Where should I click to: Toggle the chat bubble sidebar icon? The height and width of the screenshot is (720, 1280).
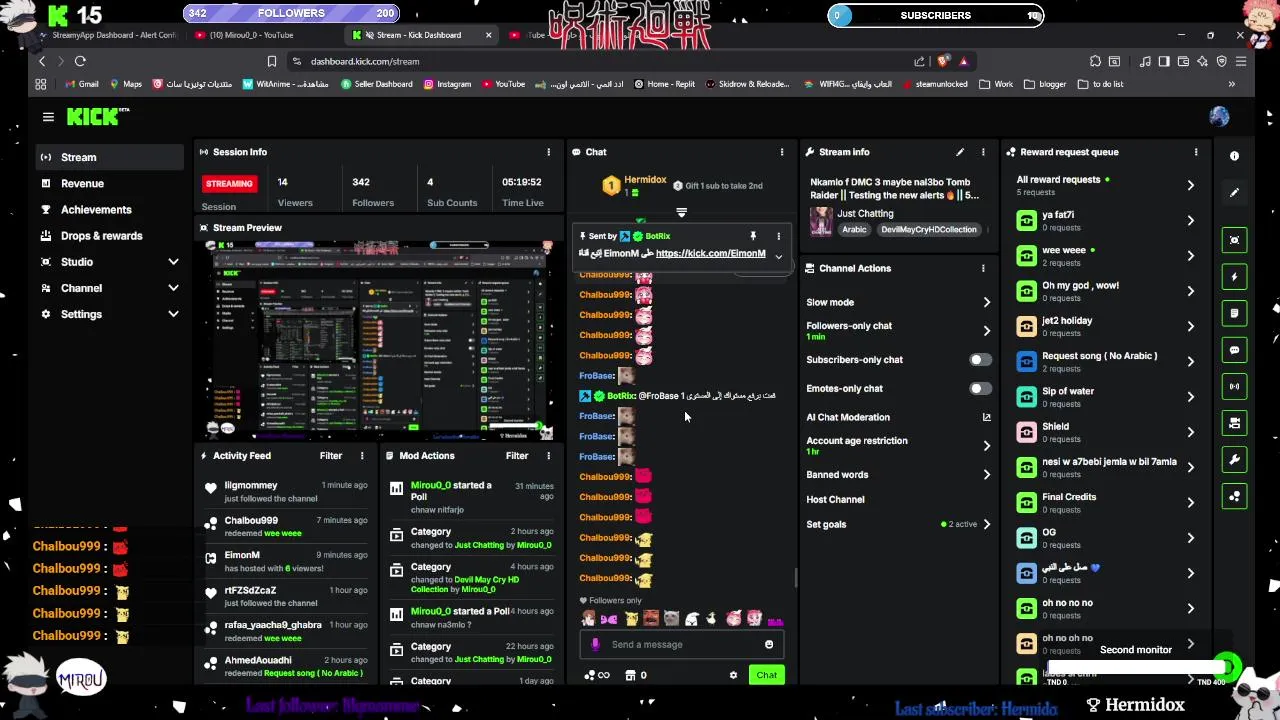1234,350
